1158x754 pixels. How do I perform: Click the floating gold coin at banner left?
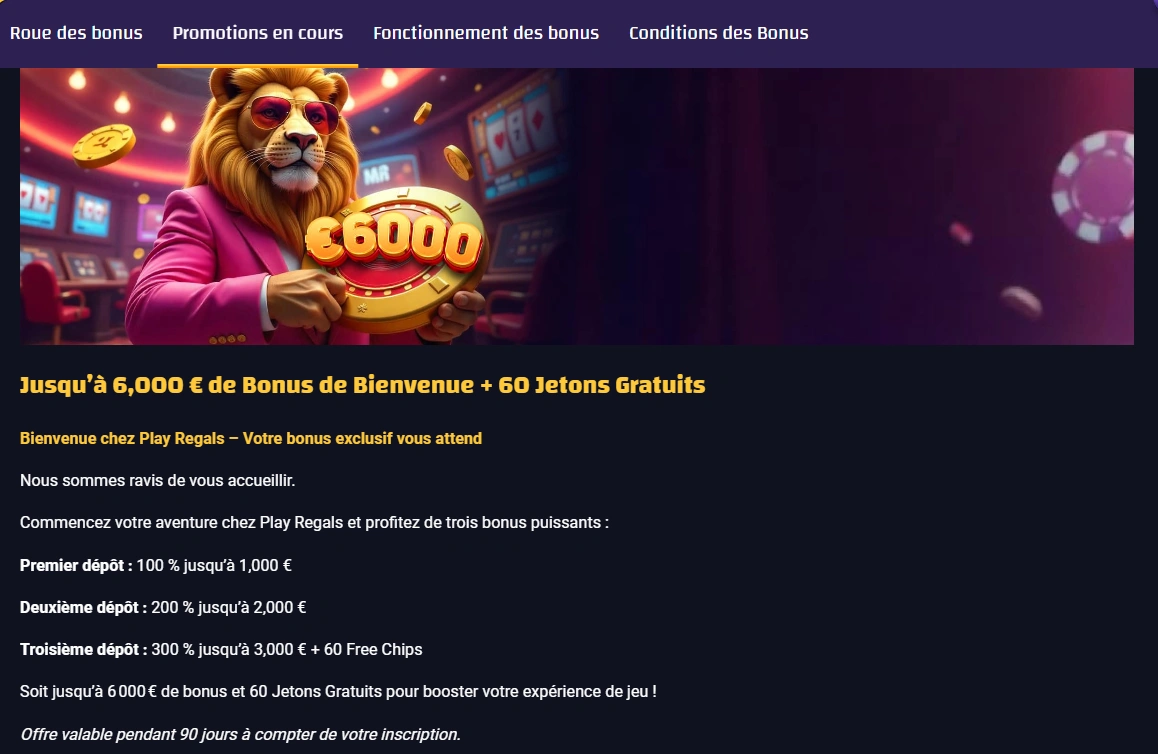click(x=104, y=145)
